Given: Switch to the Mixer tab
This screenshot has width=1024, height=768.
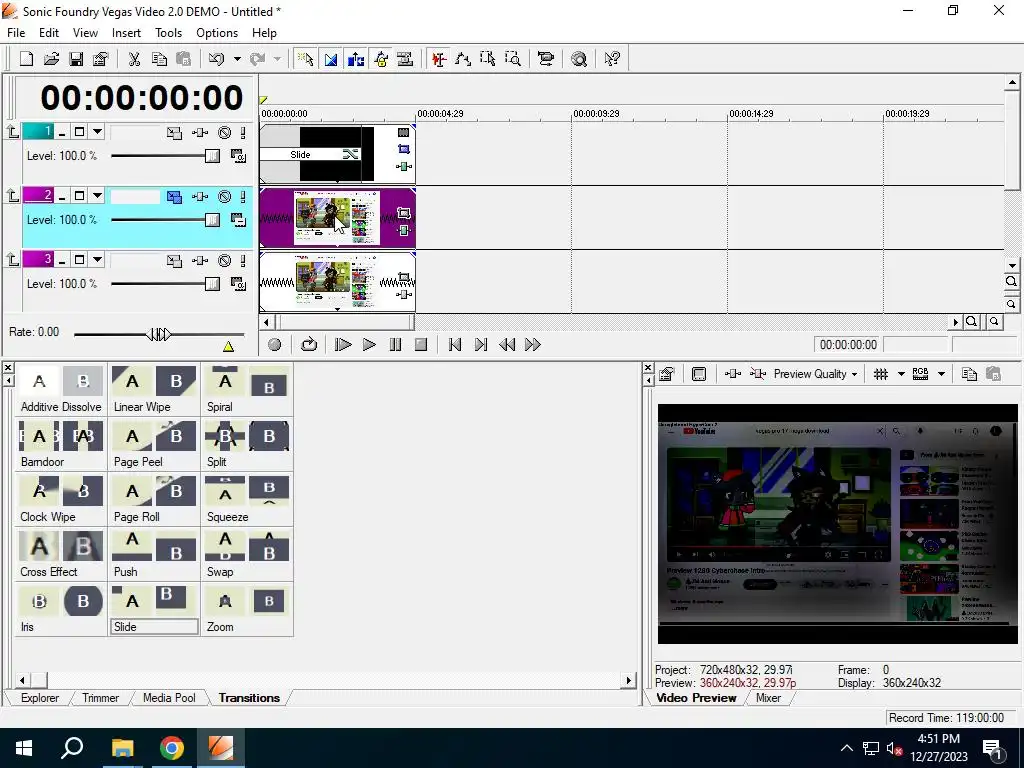Looking at the screenshot, I should tap(769, 697).
